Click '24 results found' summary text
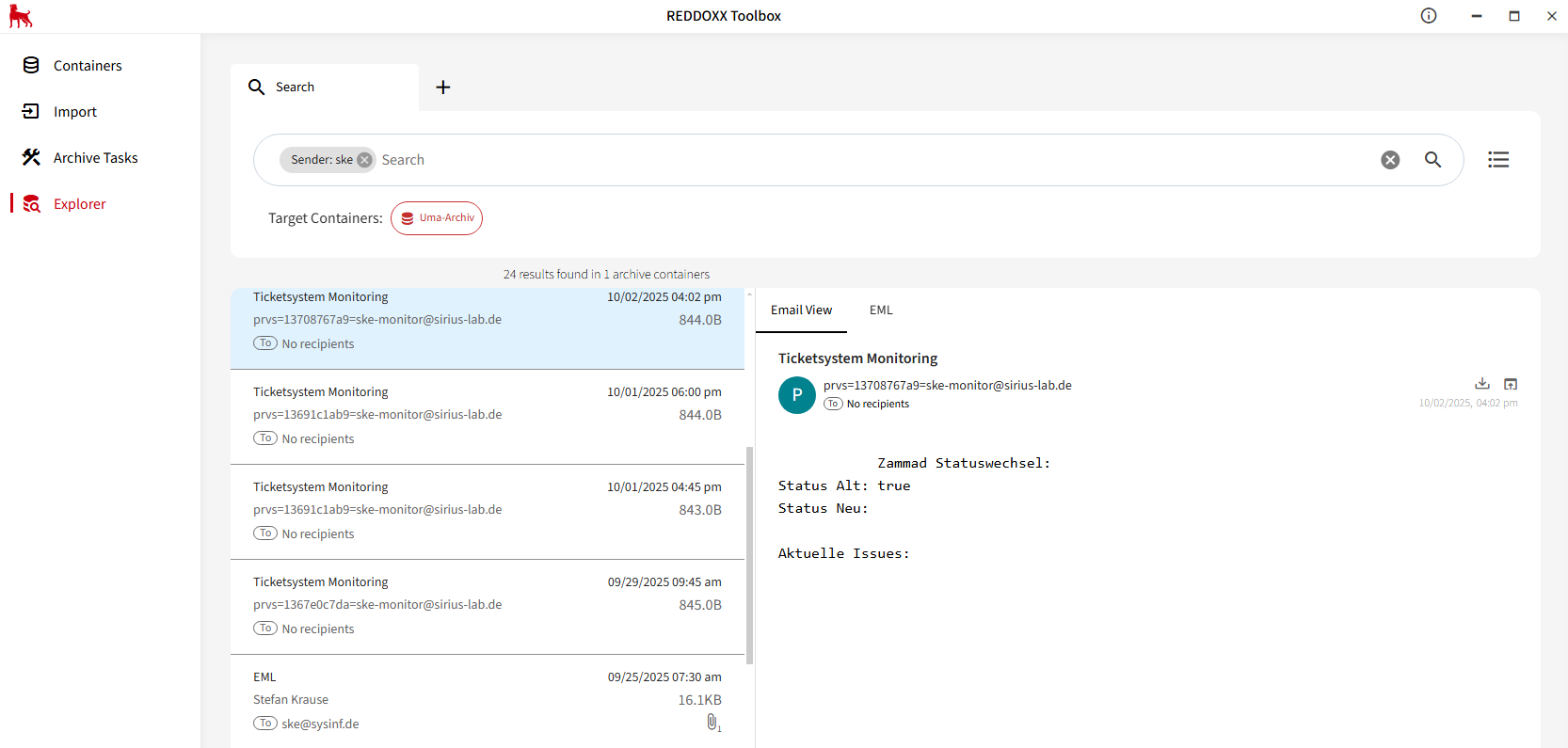 click(x=606, y=275)
